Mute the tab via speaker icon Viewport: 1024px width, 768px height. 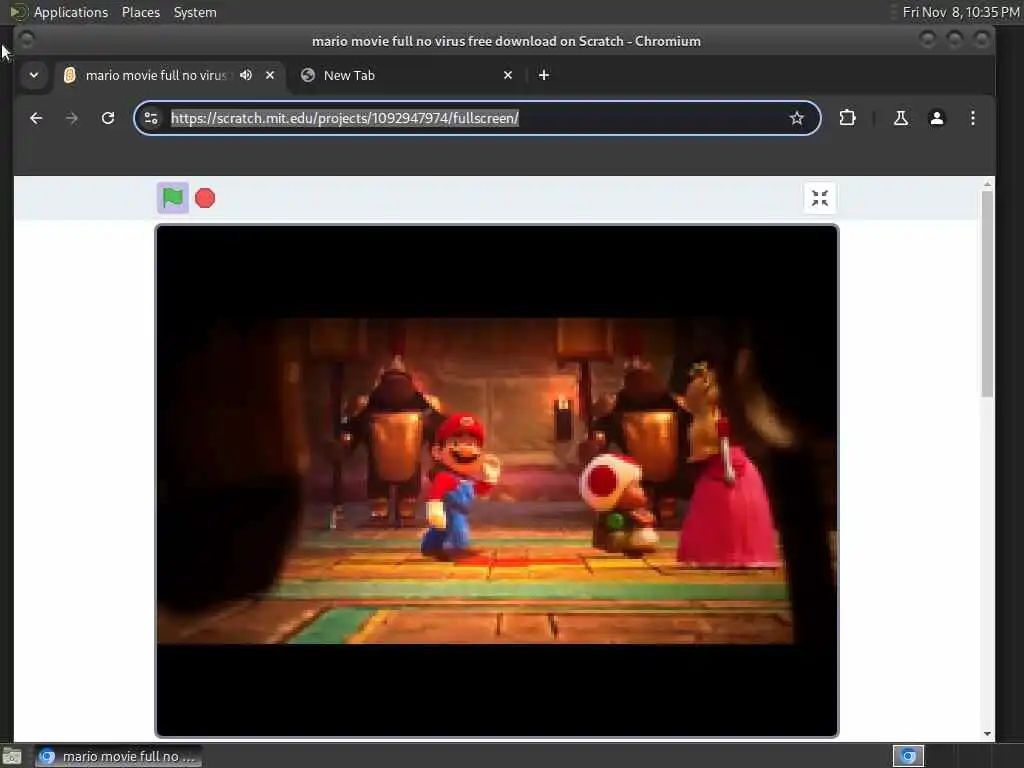coord(246,75)
